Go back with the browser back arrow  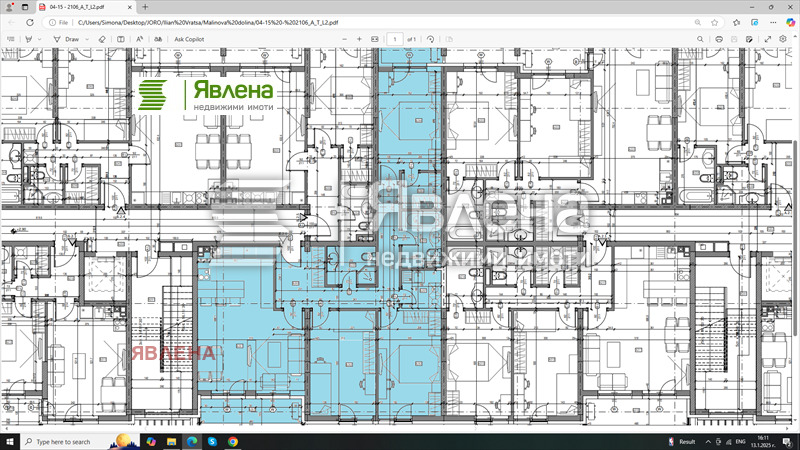13,21
